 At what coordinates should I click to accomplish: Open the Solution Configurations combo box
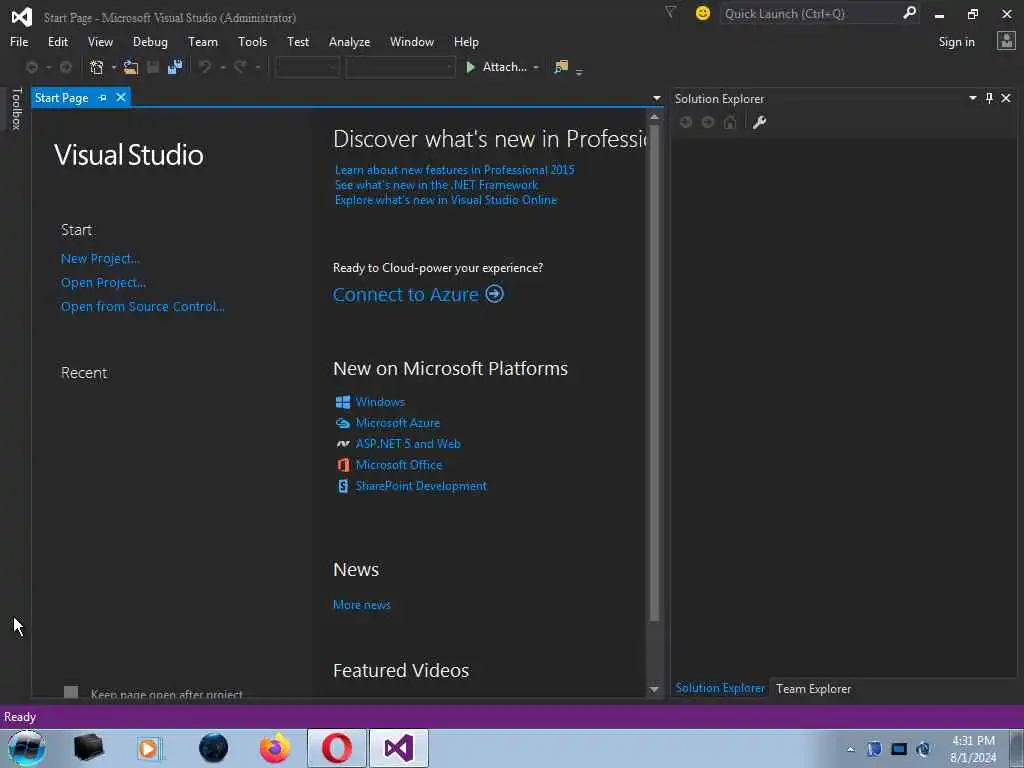[x=308, y=67]
